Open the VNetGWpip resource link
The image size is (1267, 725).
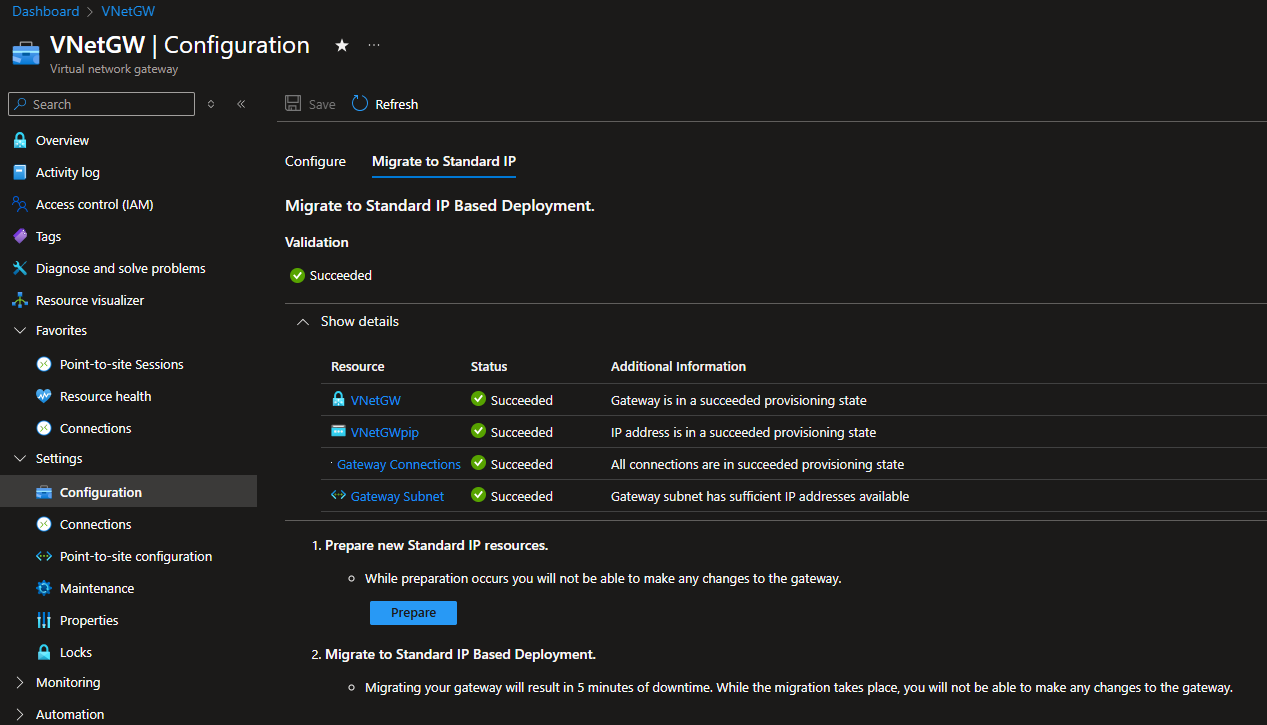pyautogui.click(x=382, y=431)
